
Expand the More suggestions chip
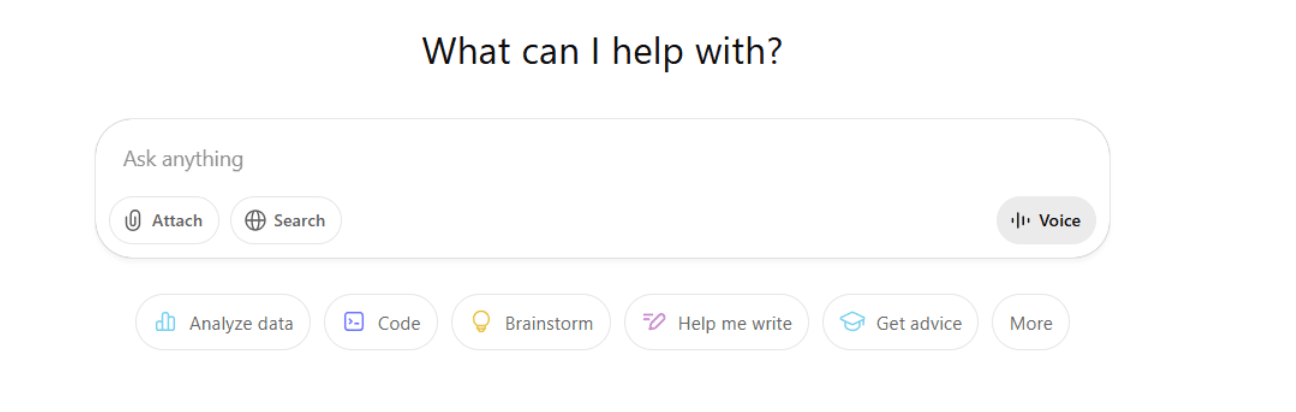(1030, 323)
